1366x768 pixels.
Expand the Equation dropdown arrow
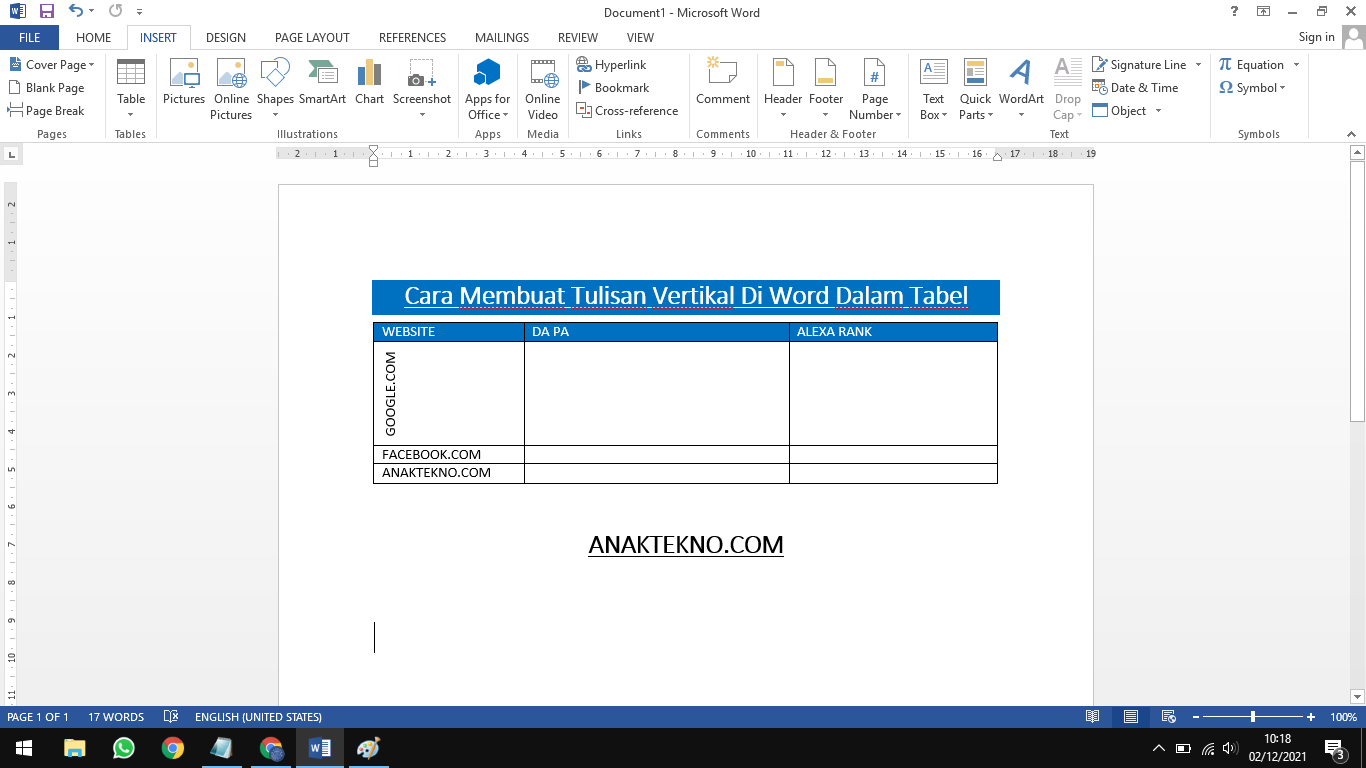[1296, 65]
